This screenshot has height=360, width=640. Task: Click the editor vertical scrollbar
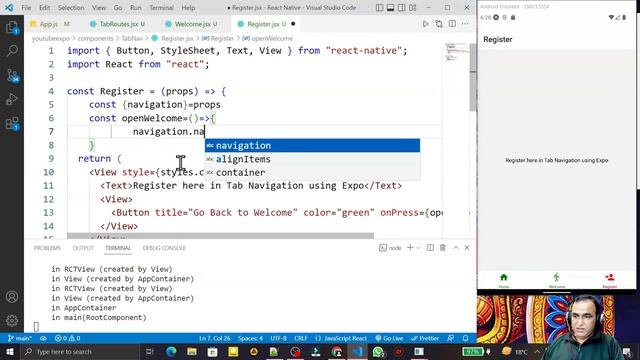[x=473, y=78]
